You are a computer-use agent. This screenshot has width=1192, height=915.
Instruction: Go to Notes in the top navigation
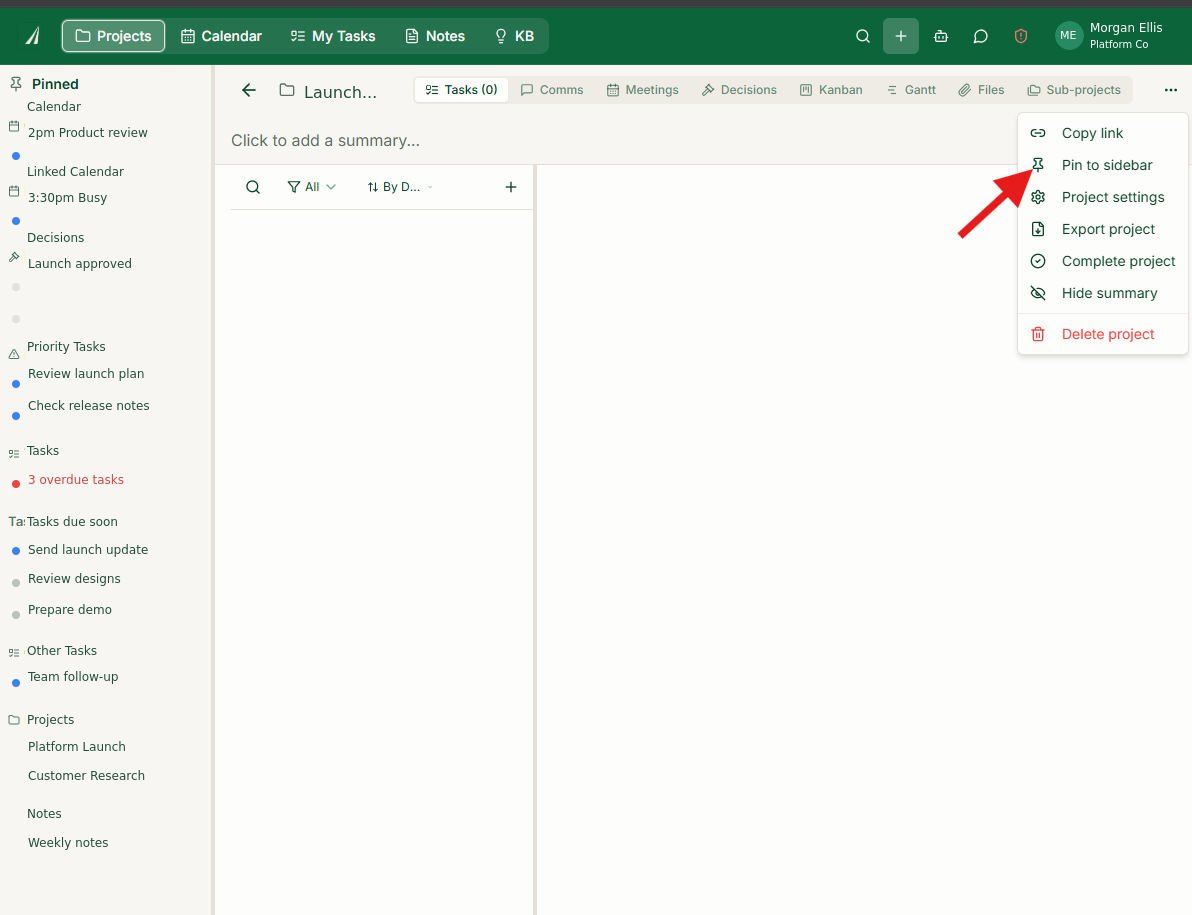pyautogui.click(x=435, y=36)
